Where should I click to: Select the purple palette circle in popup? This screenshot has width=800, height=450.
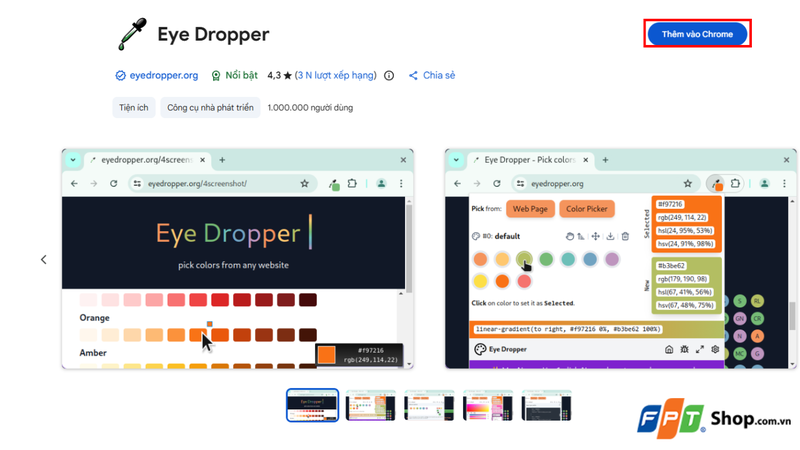click(612, 259)
